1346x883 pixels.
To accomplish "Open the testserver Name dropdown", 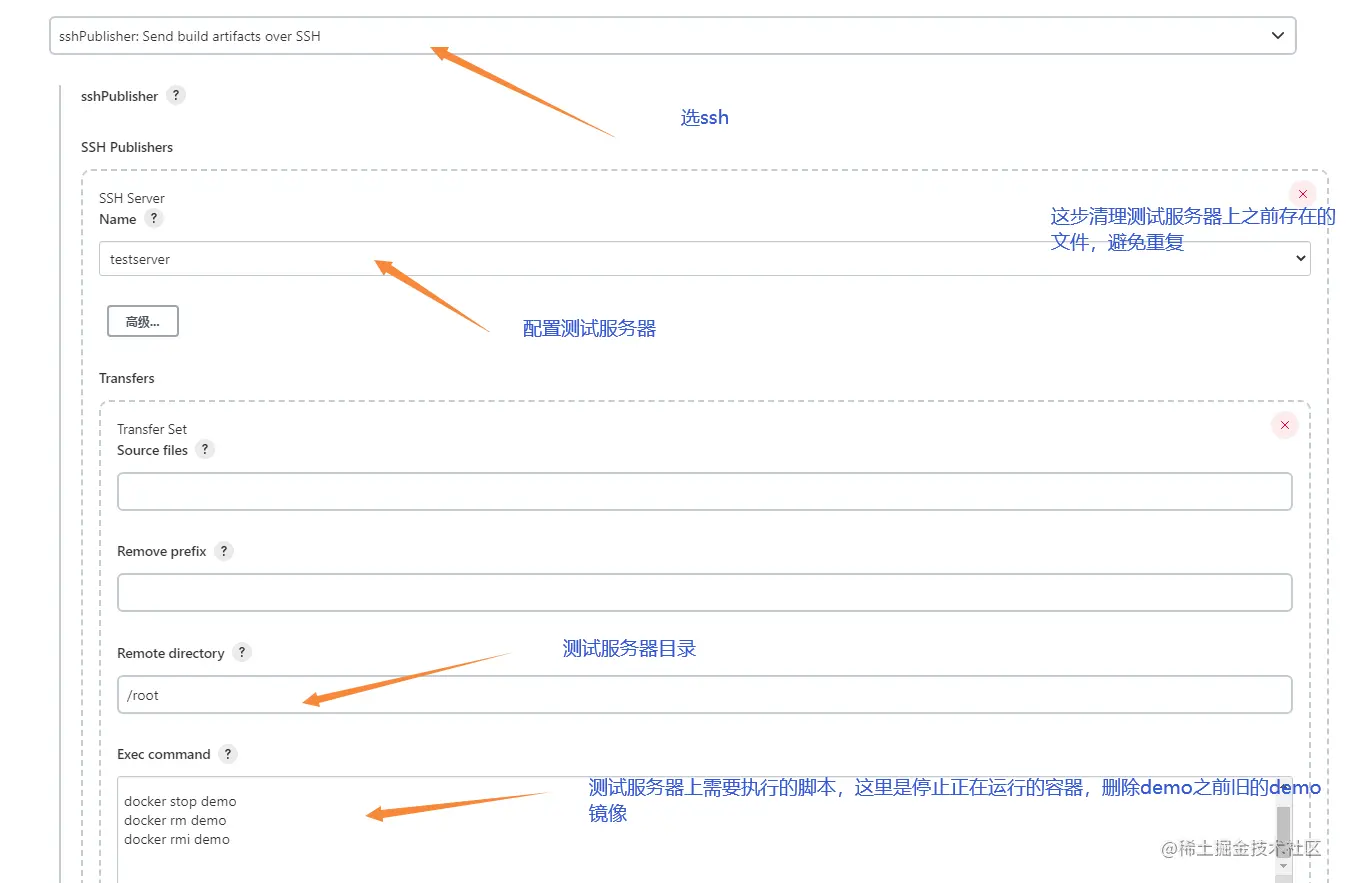I will point(704,258).
